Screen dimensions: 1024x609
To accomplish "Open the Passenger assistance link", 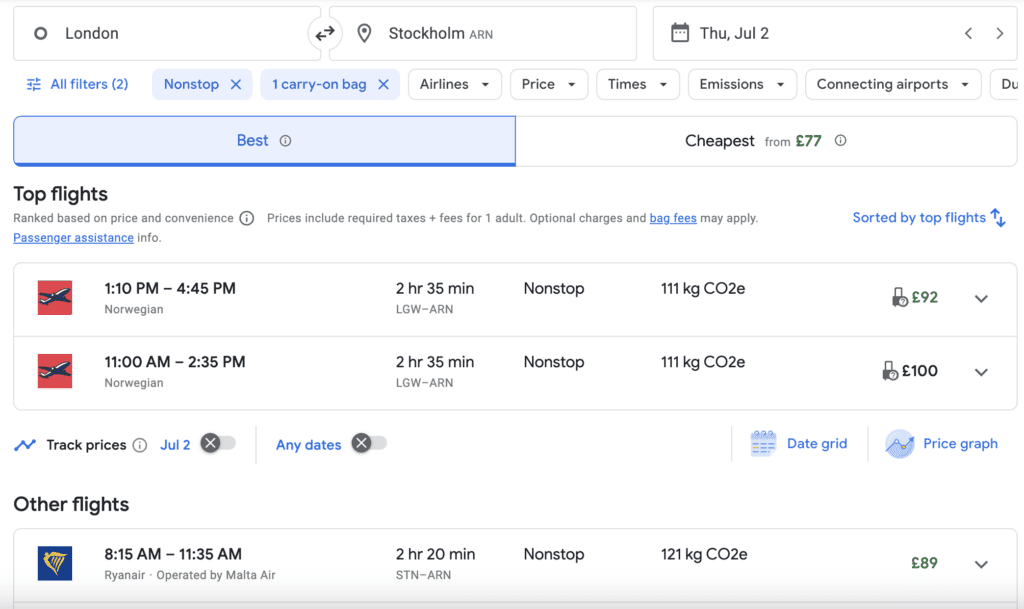I will point(73,237).
